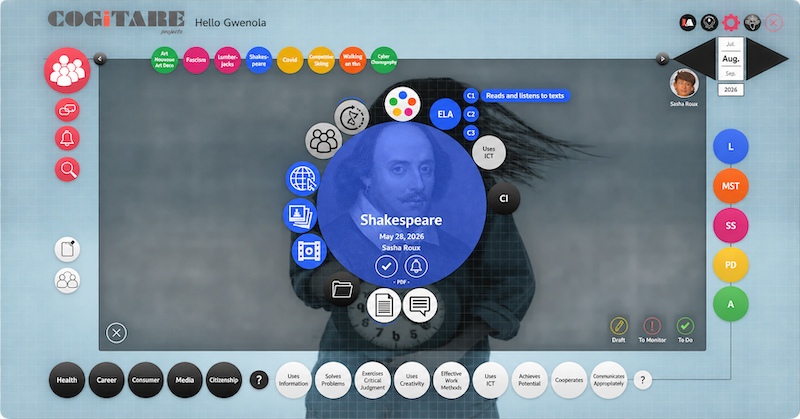This screenshot has height=419, width=800.
Task: Open the red notifications bell in the left sidebar
Action: pos(67,138)
